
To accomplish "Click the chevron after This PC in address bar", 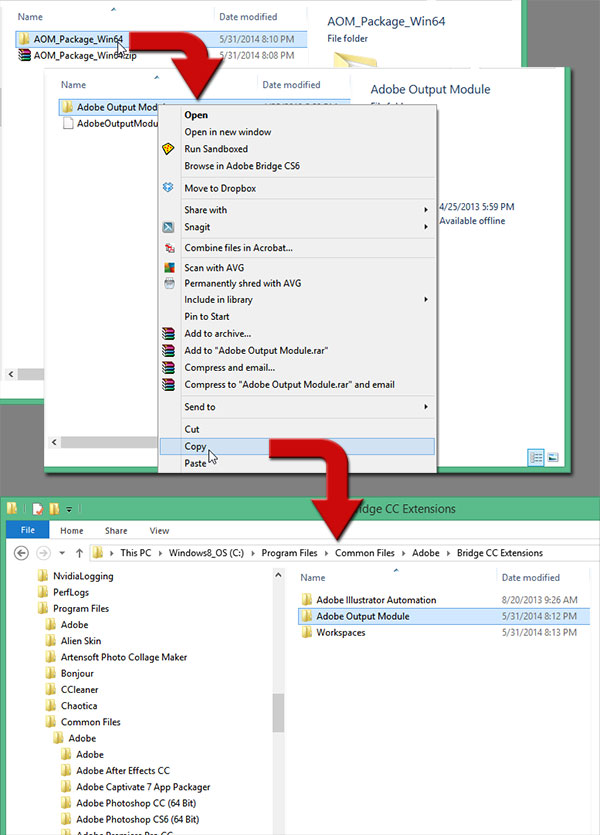I will coord(160,553).
